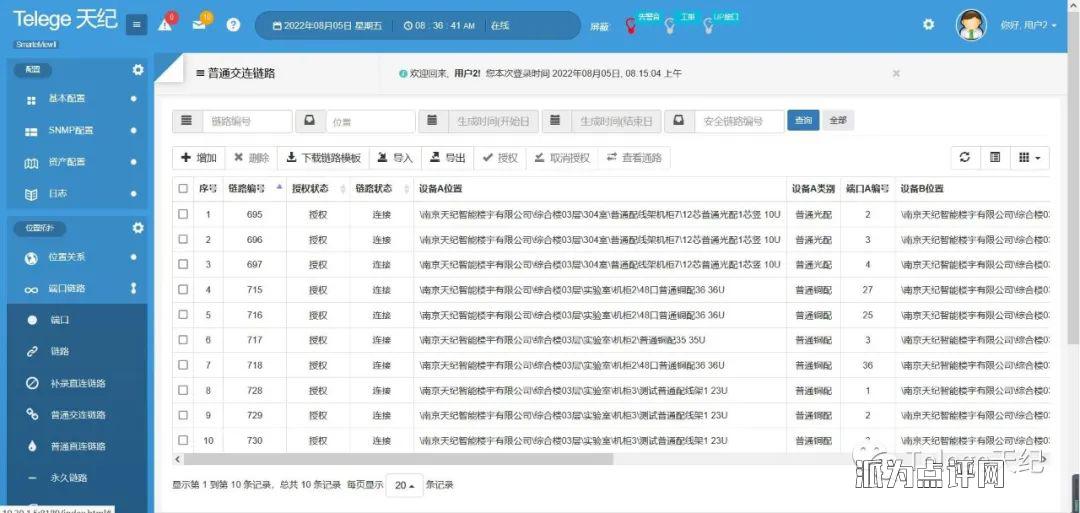Sort by 授权状态 column header
Screen dimensions: 1080x513
click(x=318, y=189)
